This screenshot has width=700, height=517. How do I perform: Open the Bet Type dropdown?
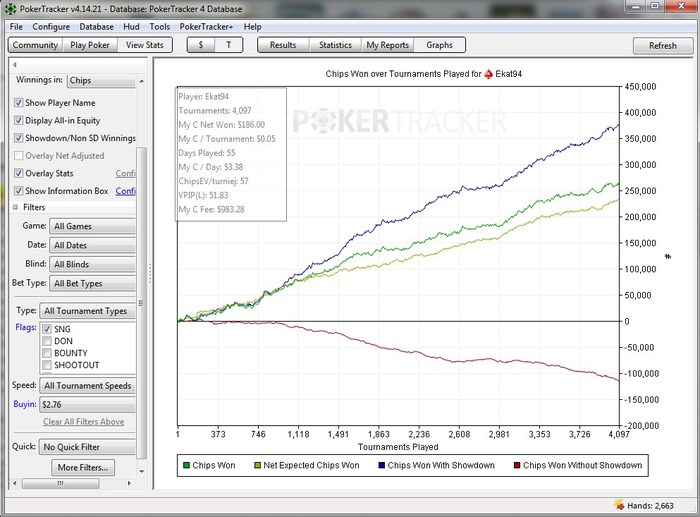(x=92, y=284)
